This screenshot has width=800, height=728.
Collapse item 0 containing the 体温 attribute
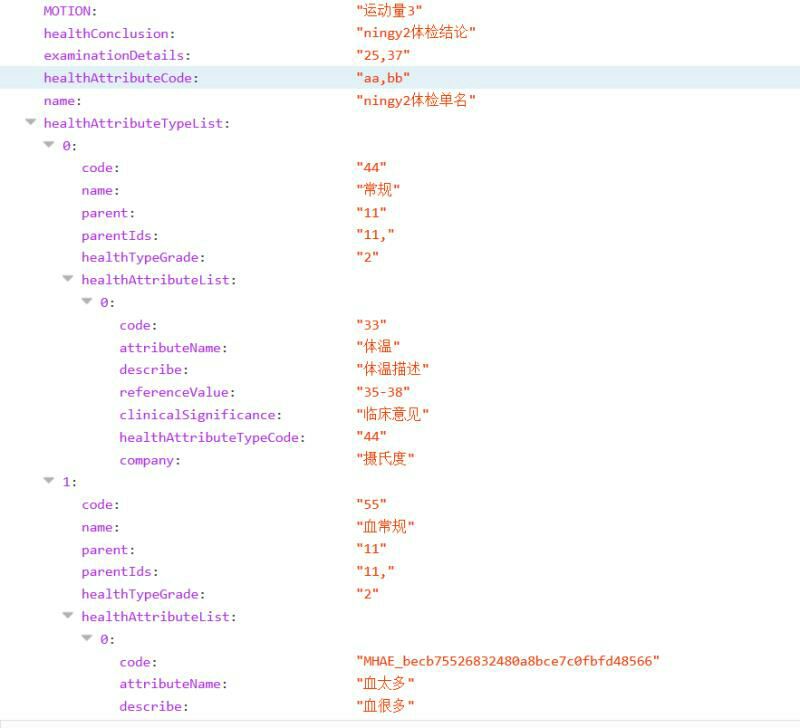(x=87, y=301)
